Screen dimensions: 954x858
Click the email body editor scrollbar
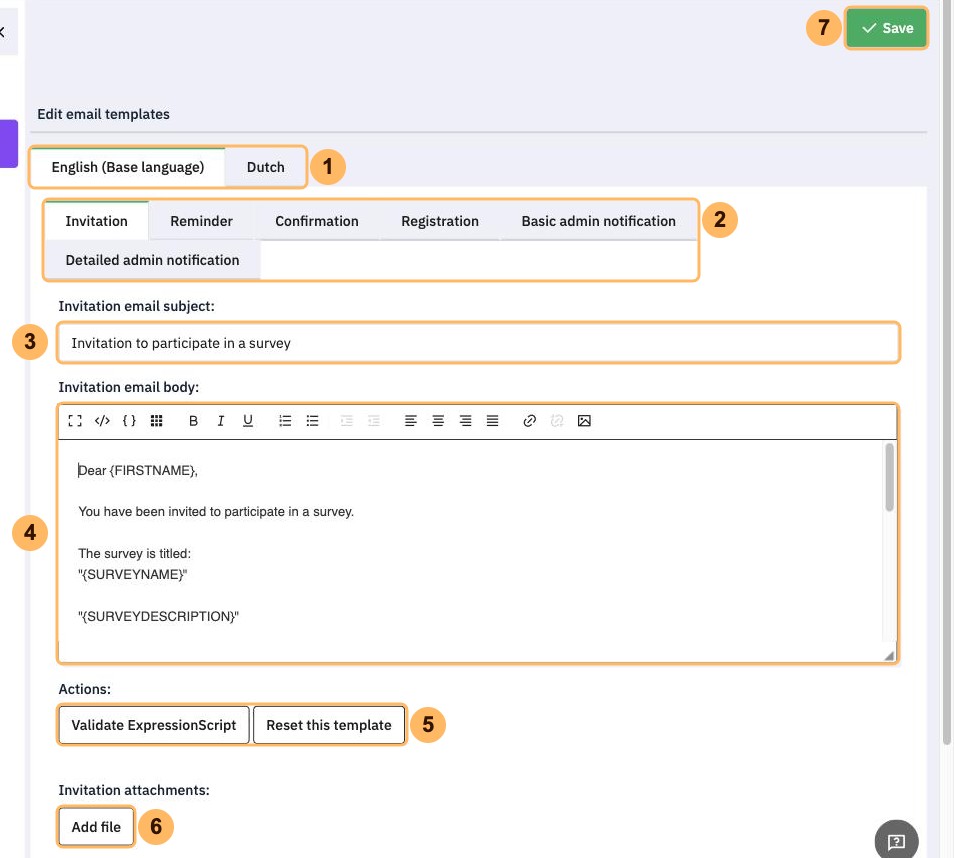[889, 478]
